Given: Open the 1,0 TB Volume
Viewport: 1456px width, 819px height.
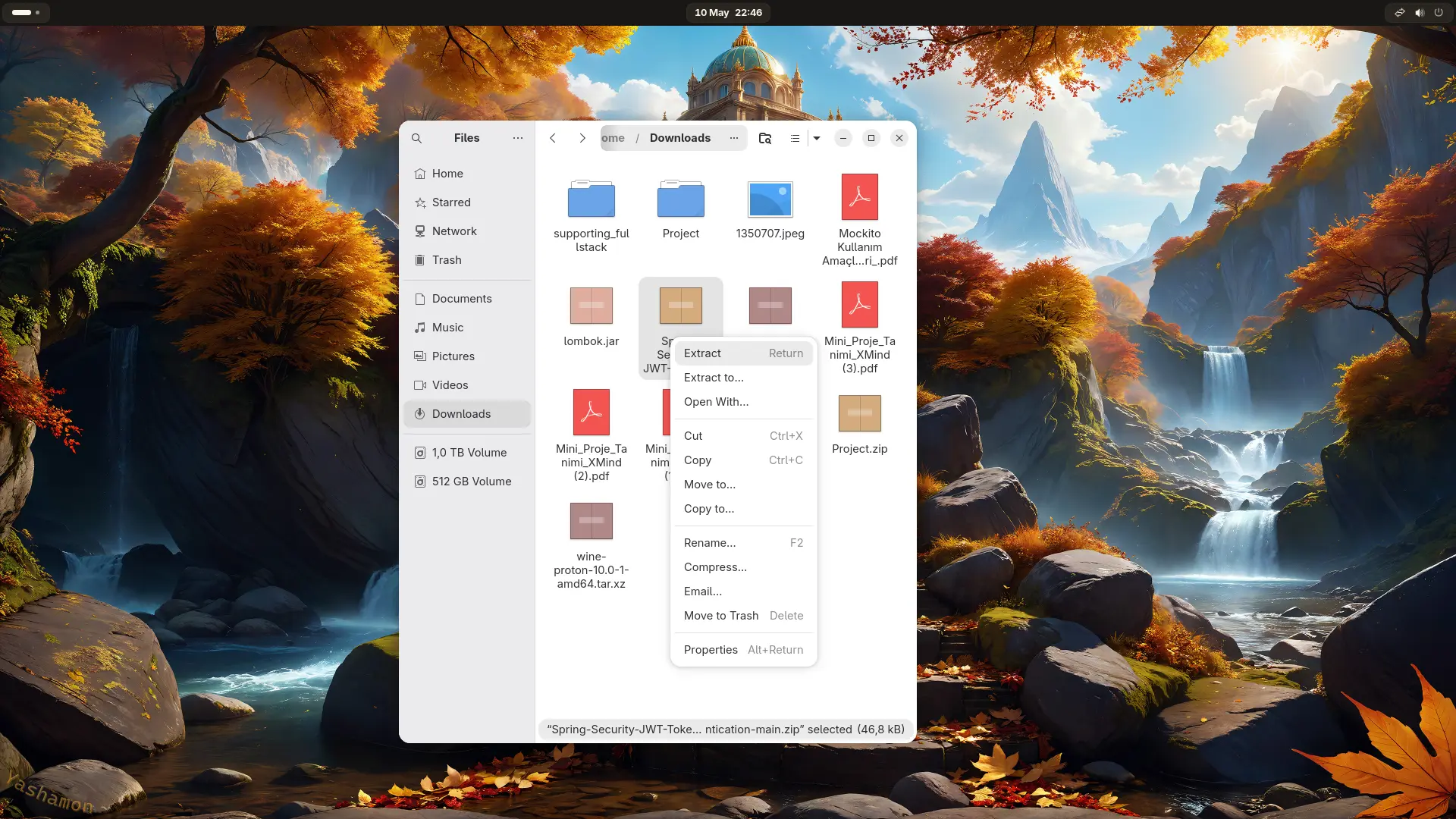Looking at the screenshot, I should [x=467, y=453].
